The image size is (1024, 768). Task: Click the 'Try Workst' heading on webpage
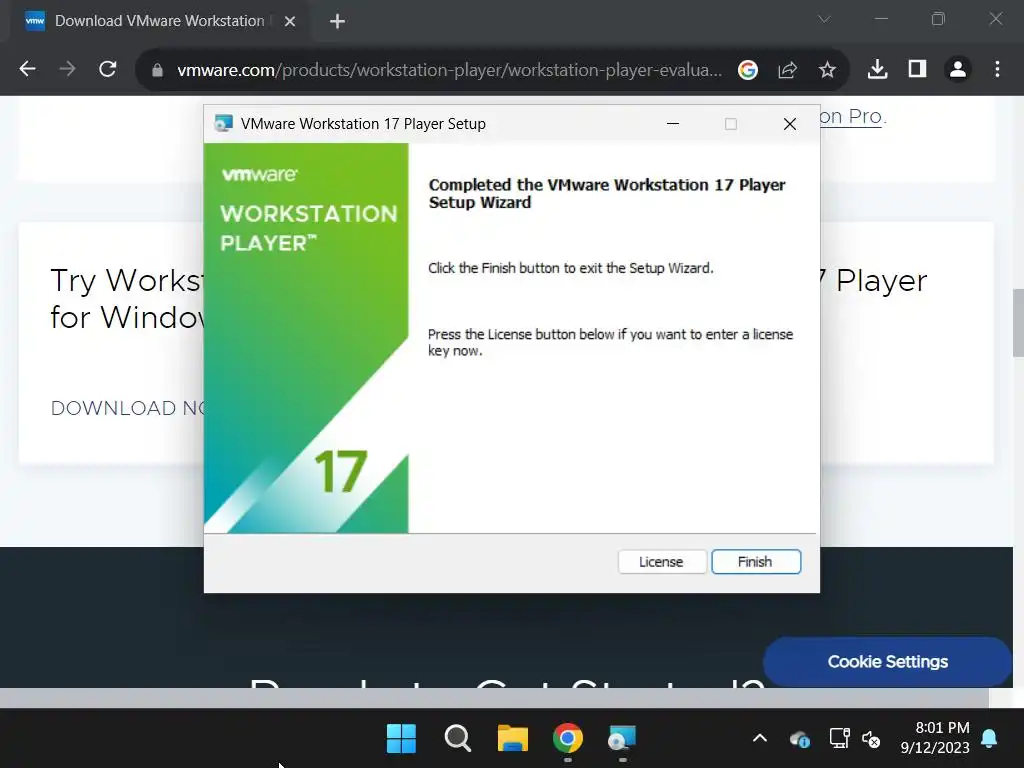click(x=127, y=298)
